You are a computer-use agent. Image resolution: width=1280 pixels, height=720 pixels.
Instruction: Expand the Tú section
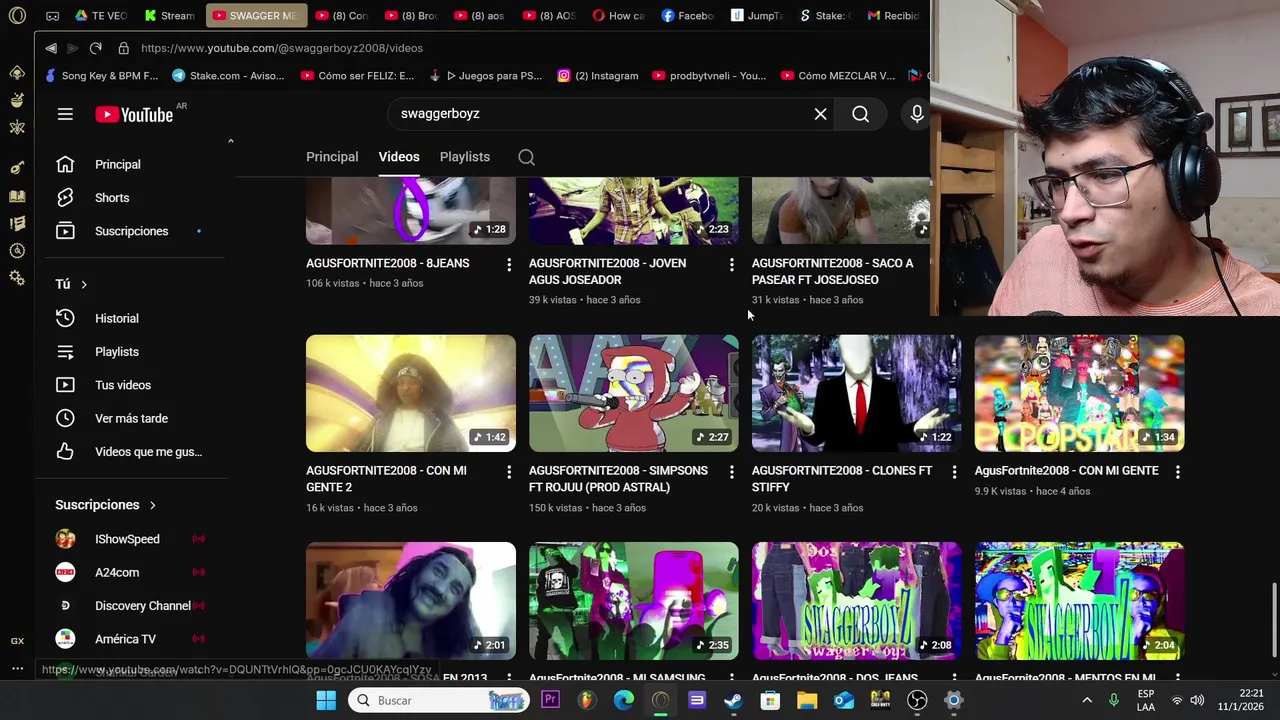(71, 284)
